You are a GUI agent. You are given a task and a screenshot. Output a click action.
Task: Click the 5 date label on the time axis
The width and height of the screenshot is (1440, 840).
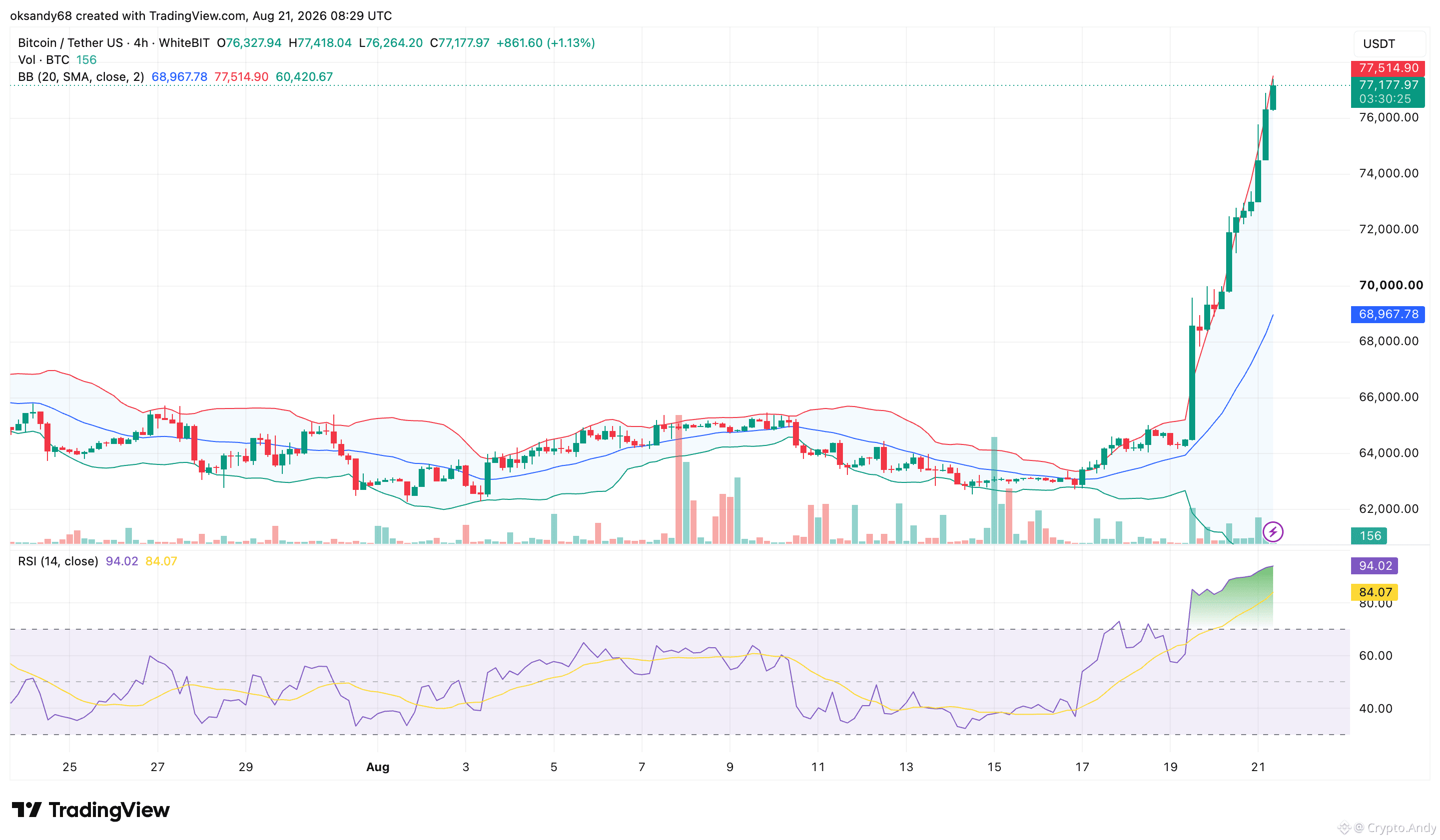pos(554,767)
